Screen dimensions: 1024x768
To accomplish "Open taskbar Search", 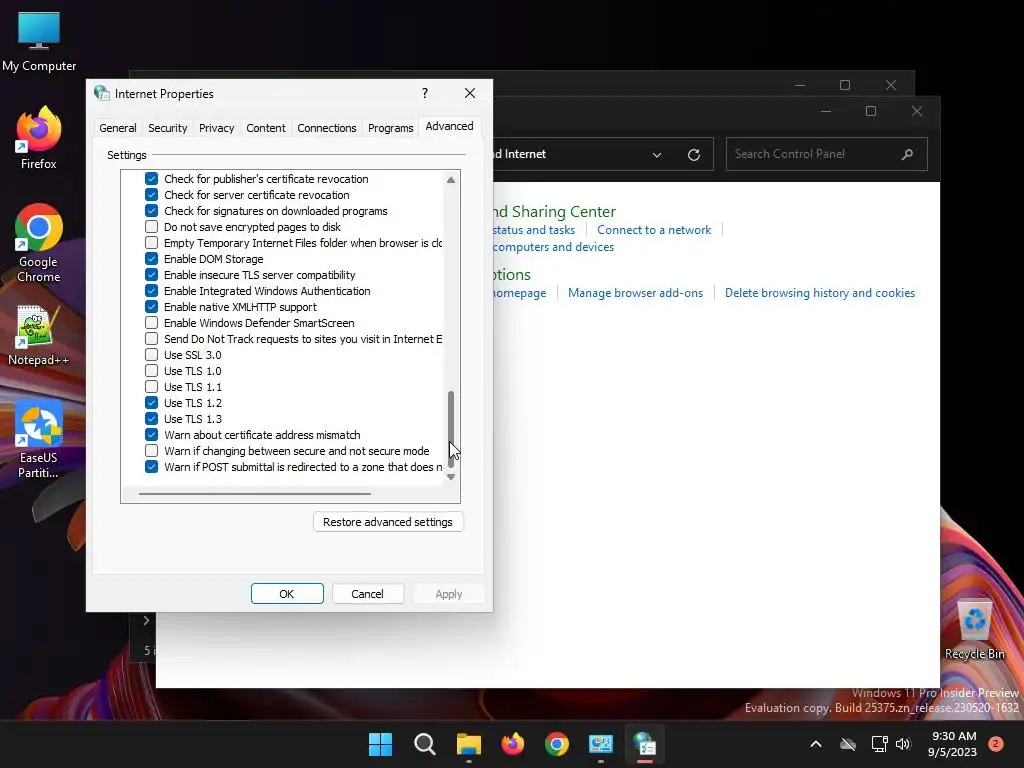I will (x=424, y=744).
